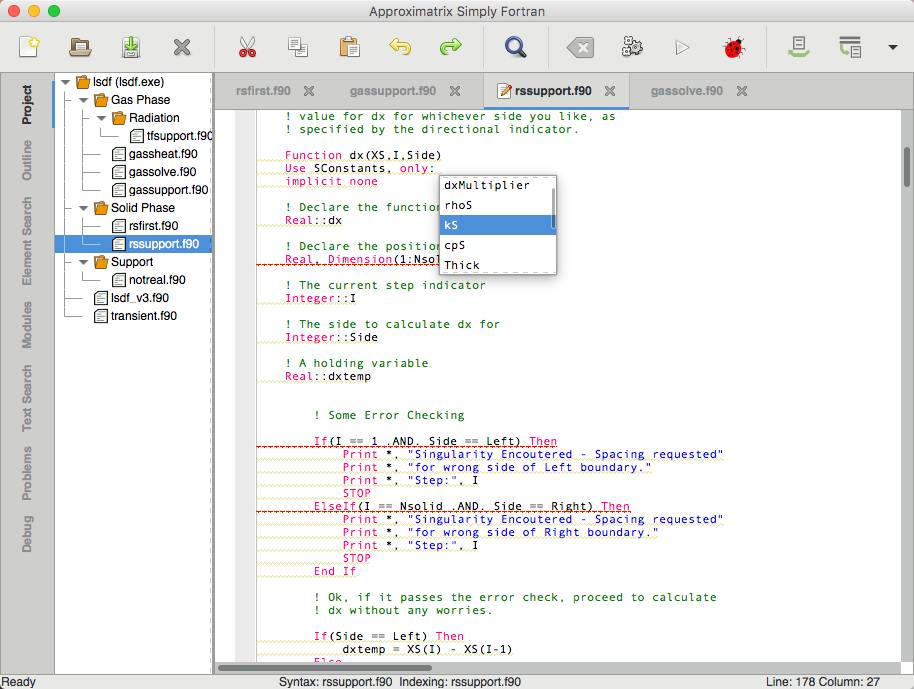Undo with the yellow arrow icon
Screen dimensions: 914x689
pyautogui.click(x=400, y=46)
